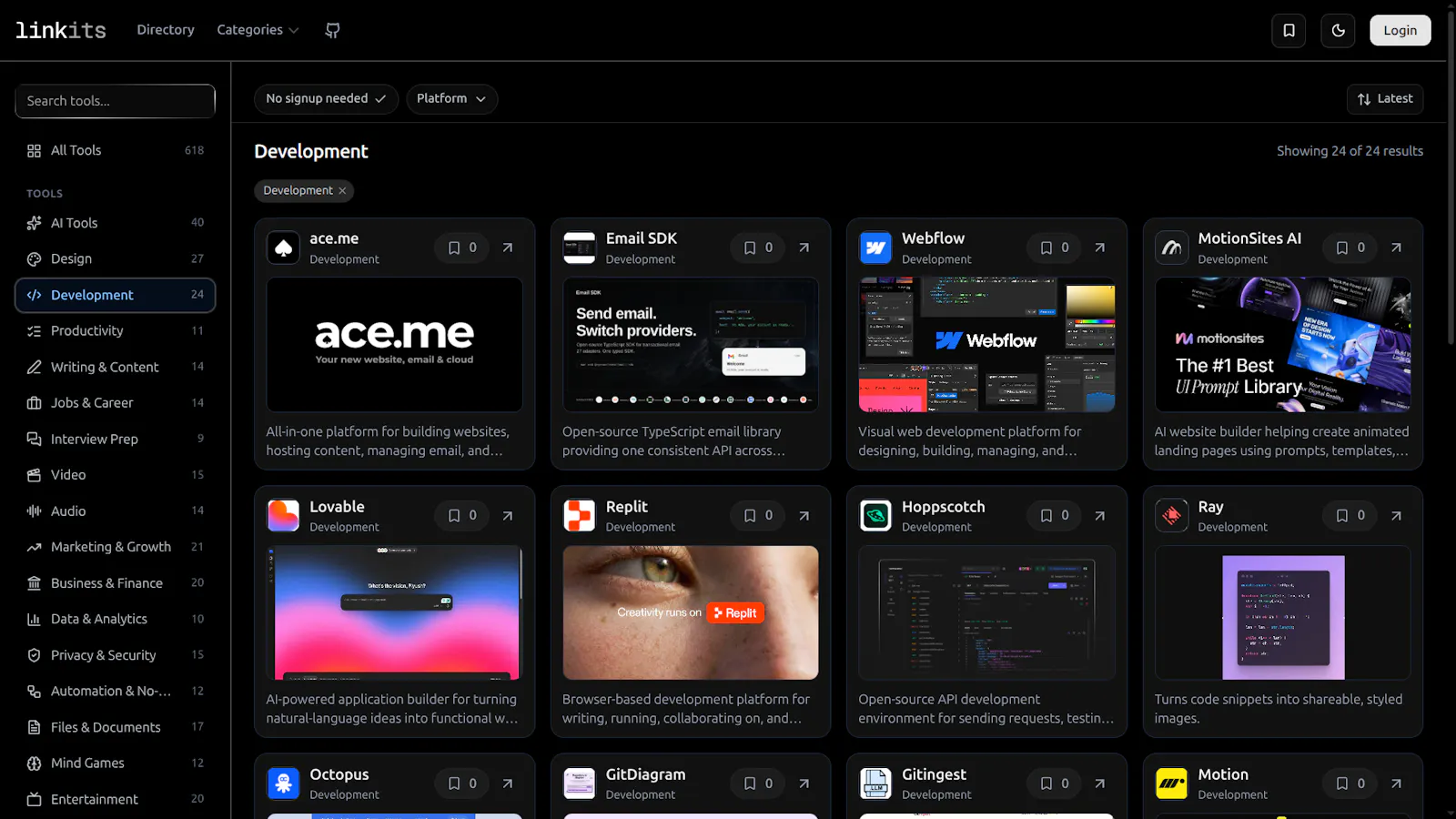Click the Hoppscotch logo icon
This screenshot has width=1456, height=819.
(x=875, y=515)
